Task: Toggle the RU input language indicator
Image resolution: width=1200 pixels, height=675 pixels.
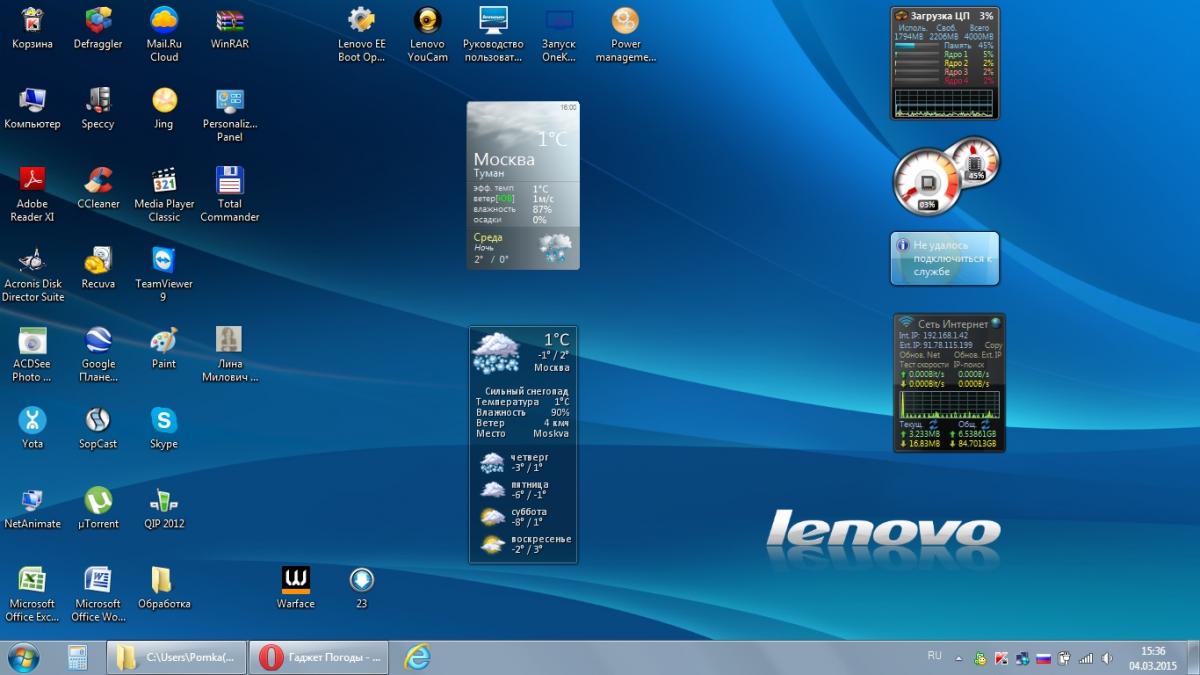Action: tap(934, 657)
